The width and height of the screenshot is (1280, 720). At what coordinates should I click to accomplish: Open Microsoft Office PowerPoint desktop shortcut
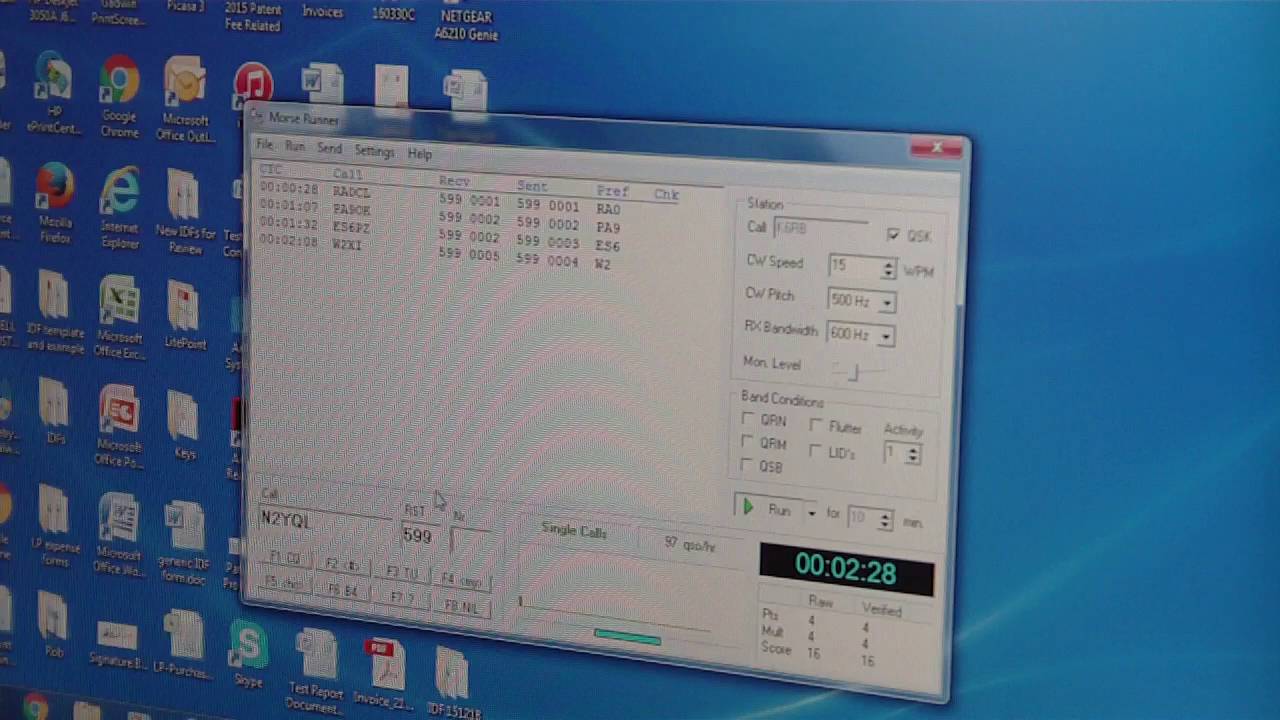coord(119,424)
